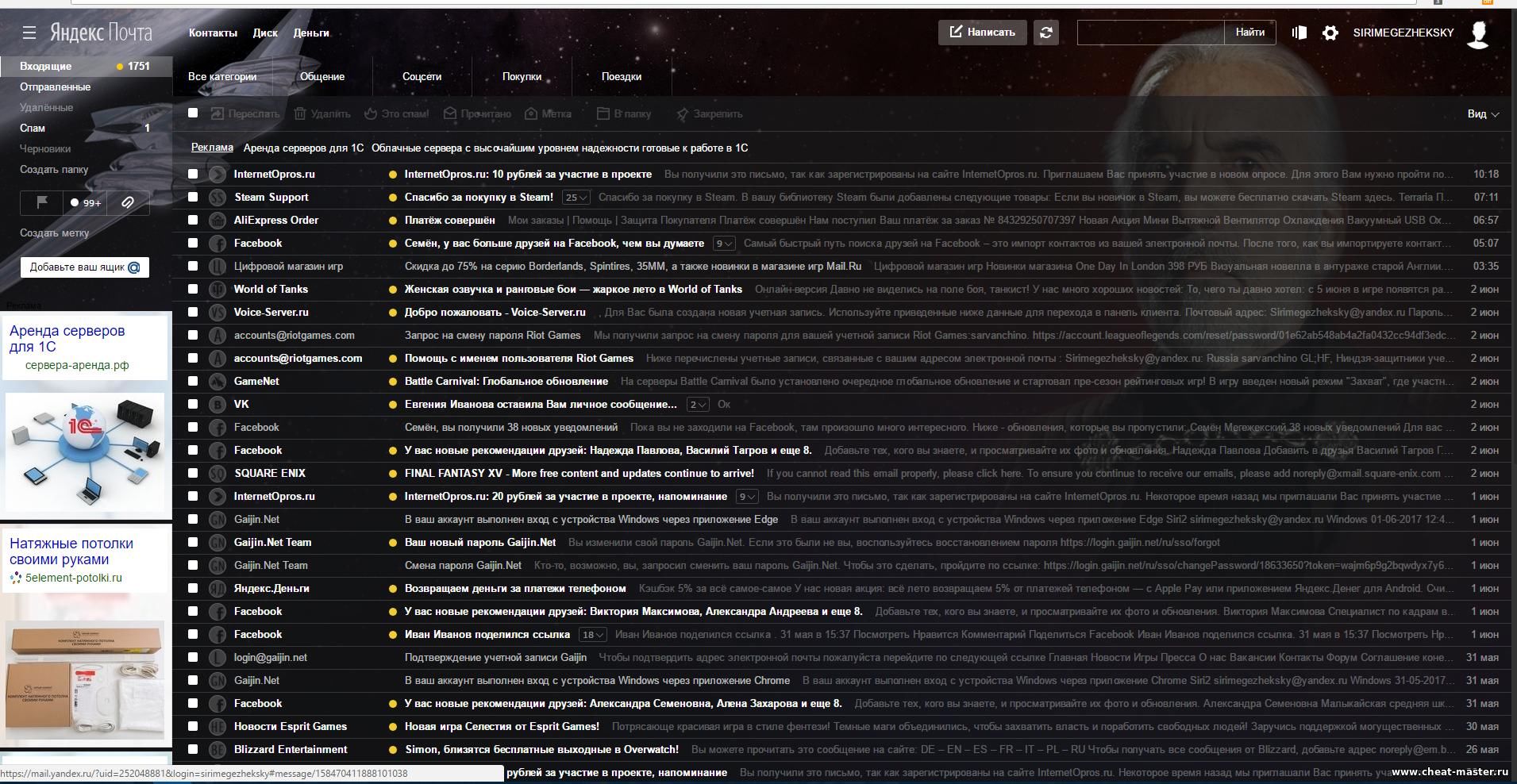The height and width of the screenshot is (784, 1517).
Task: Tick the SQUARE ENIX email checkbox
Action: (x=193, y=473)
